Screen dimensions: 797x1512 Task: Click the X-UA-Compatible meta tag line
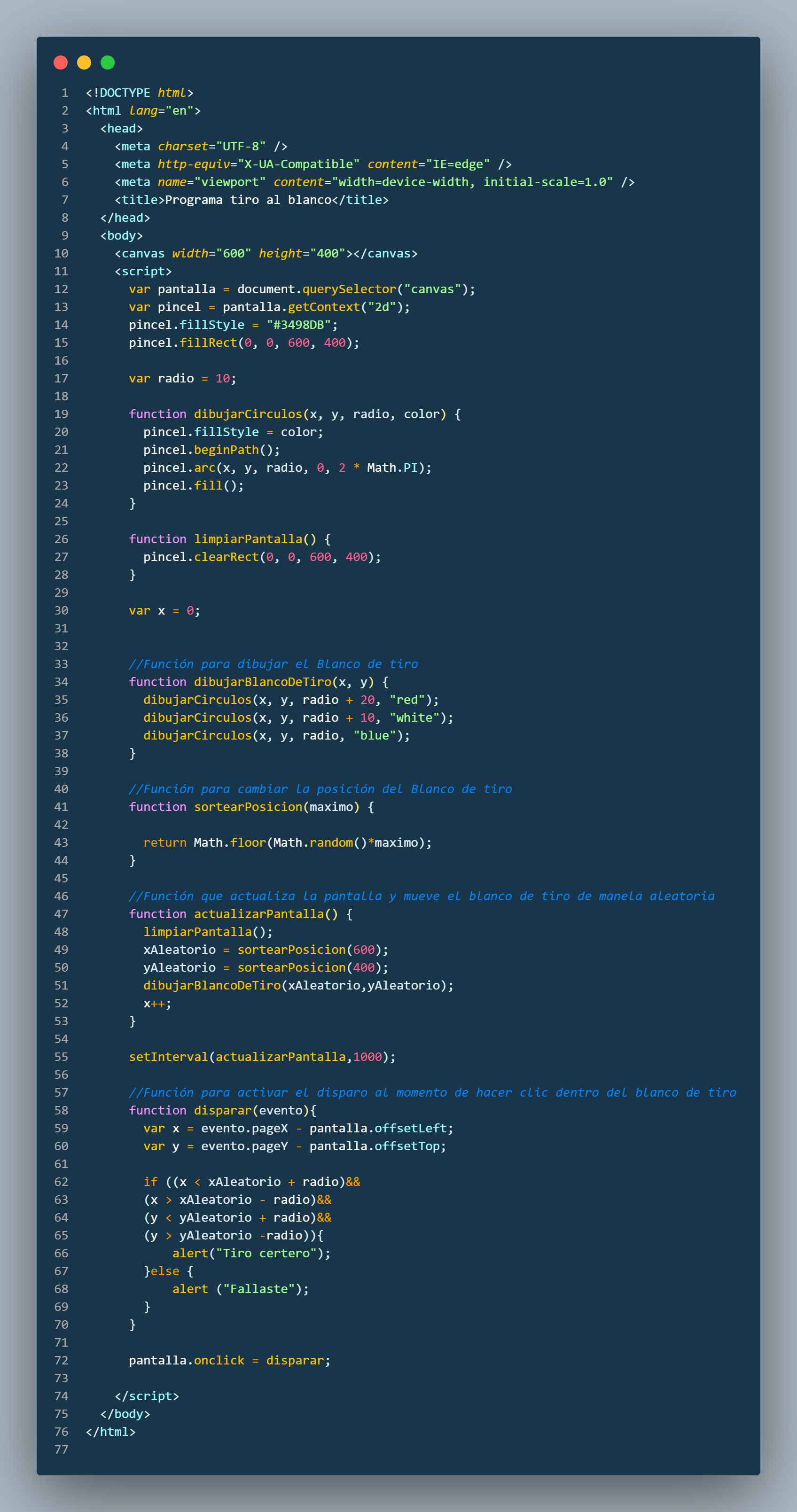(x=313, y=164)
